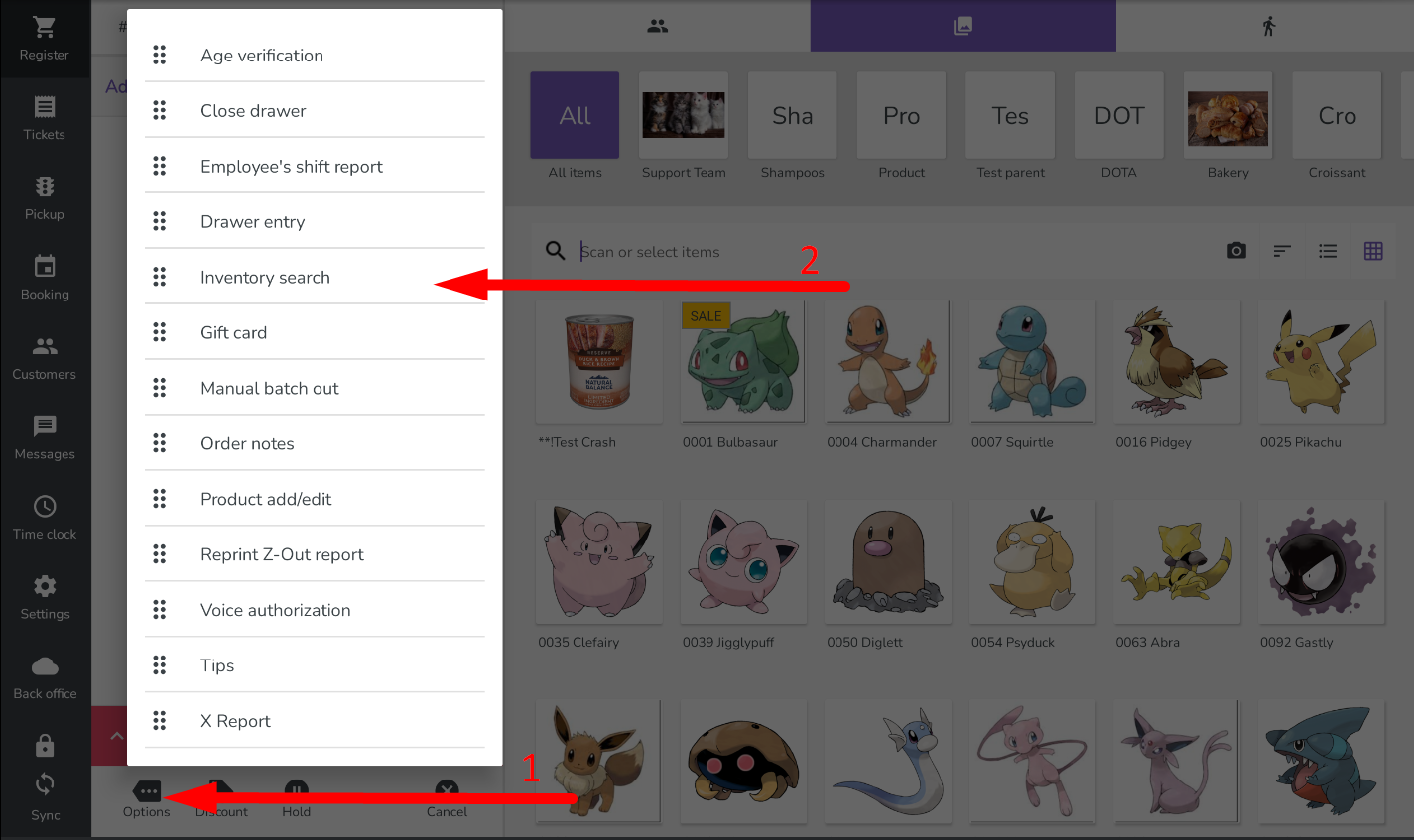1414x840 pixels.
Task: Select the Croissant category
Action: click(x=1337, y=126)
